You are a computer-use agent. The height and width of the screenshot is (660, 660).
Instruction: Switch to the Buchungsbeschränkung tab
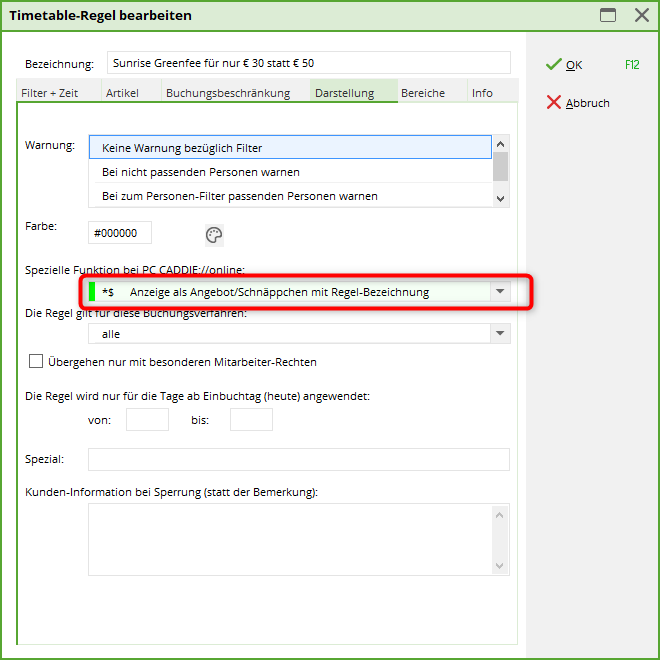[x=228, y=93]
